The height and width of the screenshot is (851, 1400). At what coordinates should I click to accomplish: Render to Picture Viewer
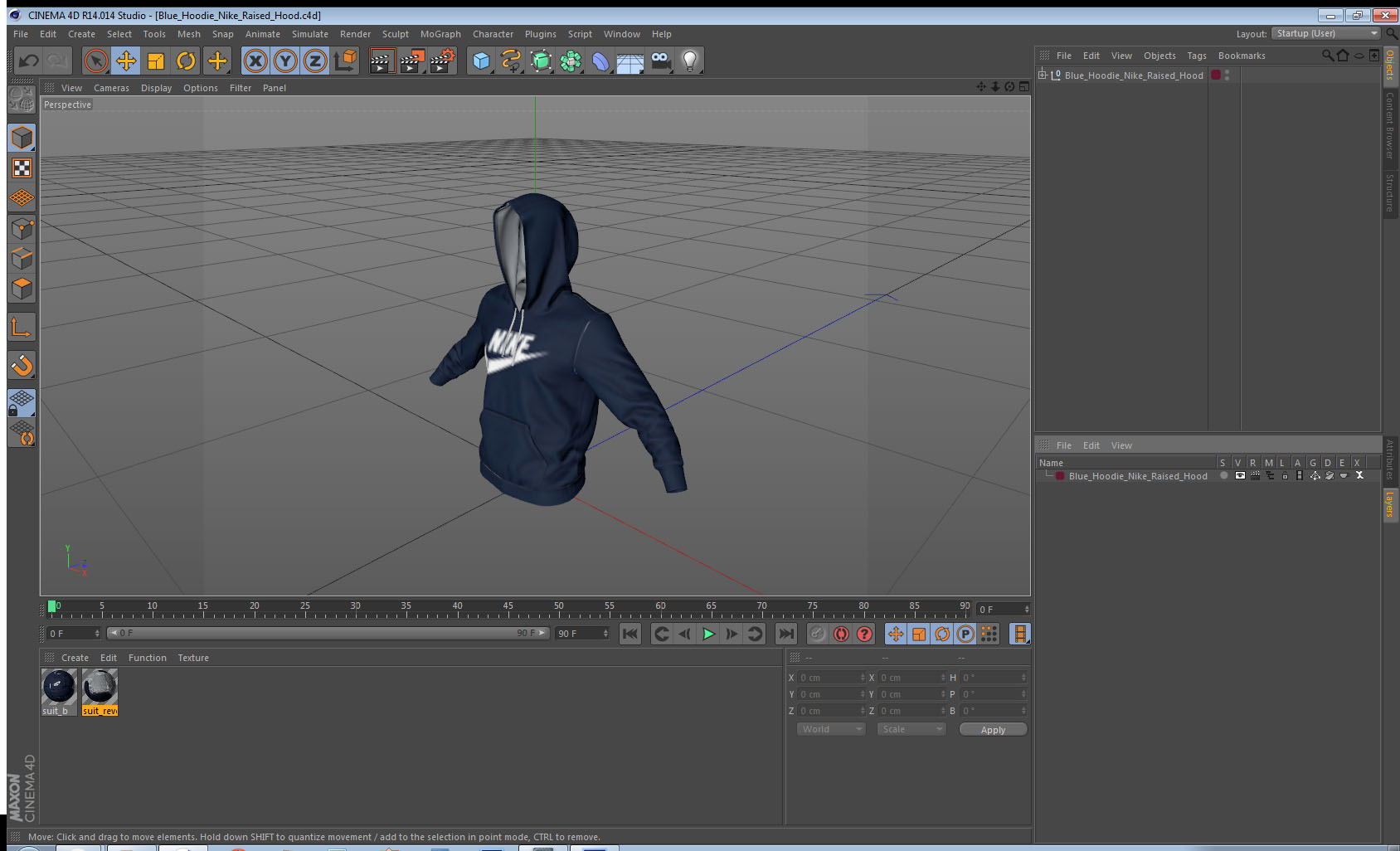pyautogui.click(x=411, y=61)
